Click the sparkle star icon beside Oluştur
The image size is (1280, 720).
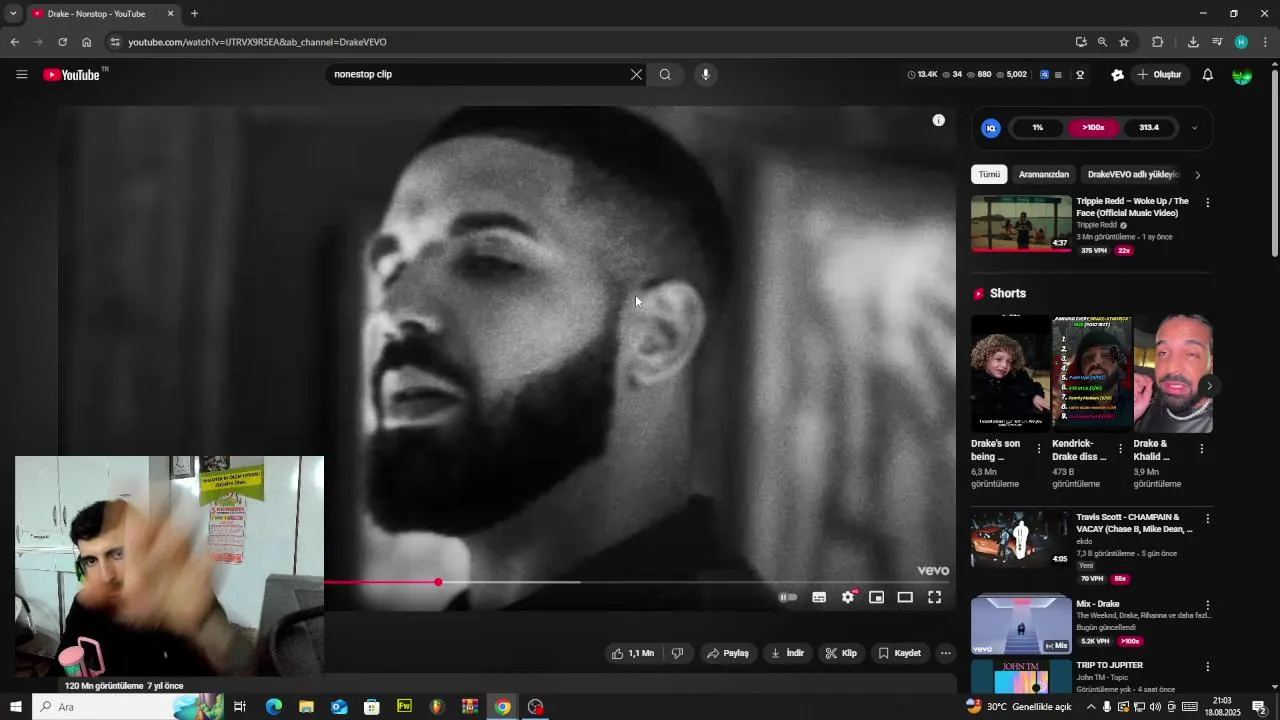click(1117, 75)
